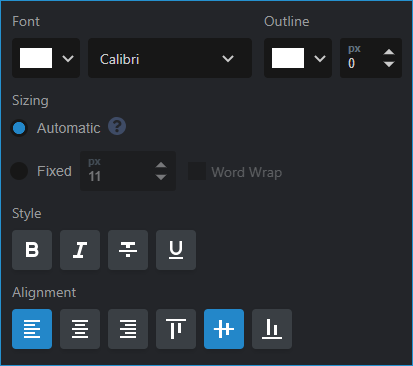Open help for Automatic sizing
This screenshot has height=366, width=413.
point(117,126)
